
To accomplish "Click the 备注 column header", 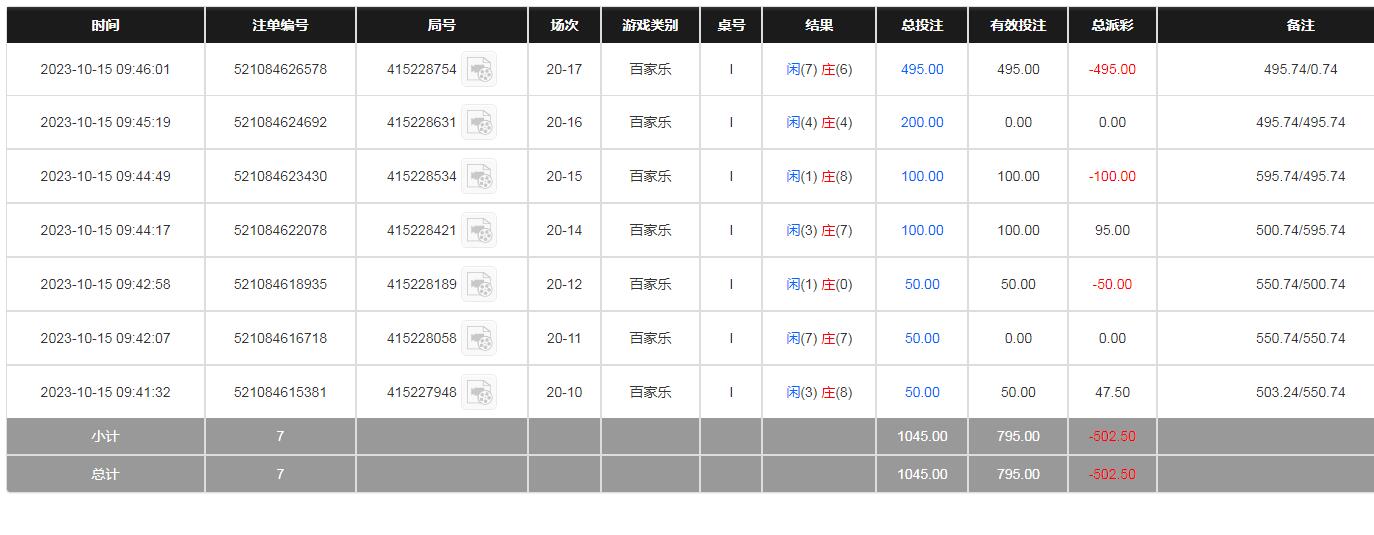I will [x=1300, y=25].
